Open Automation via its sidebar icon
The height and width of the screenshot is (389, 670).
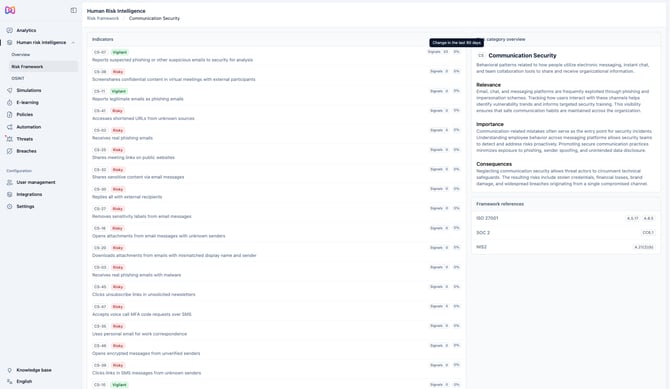tap(9, 127)
